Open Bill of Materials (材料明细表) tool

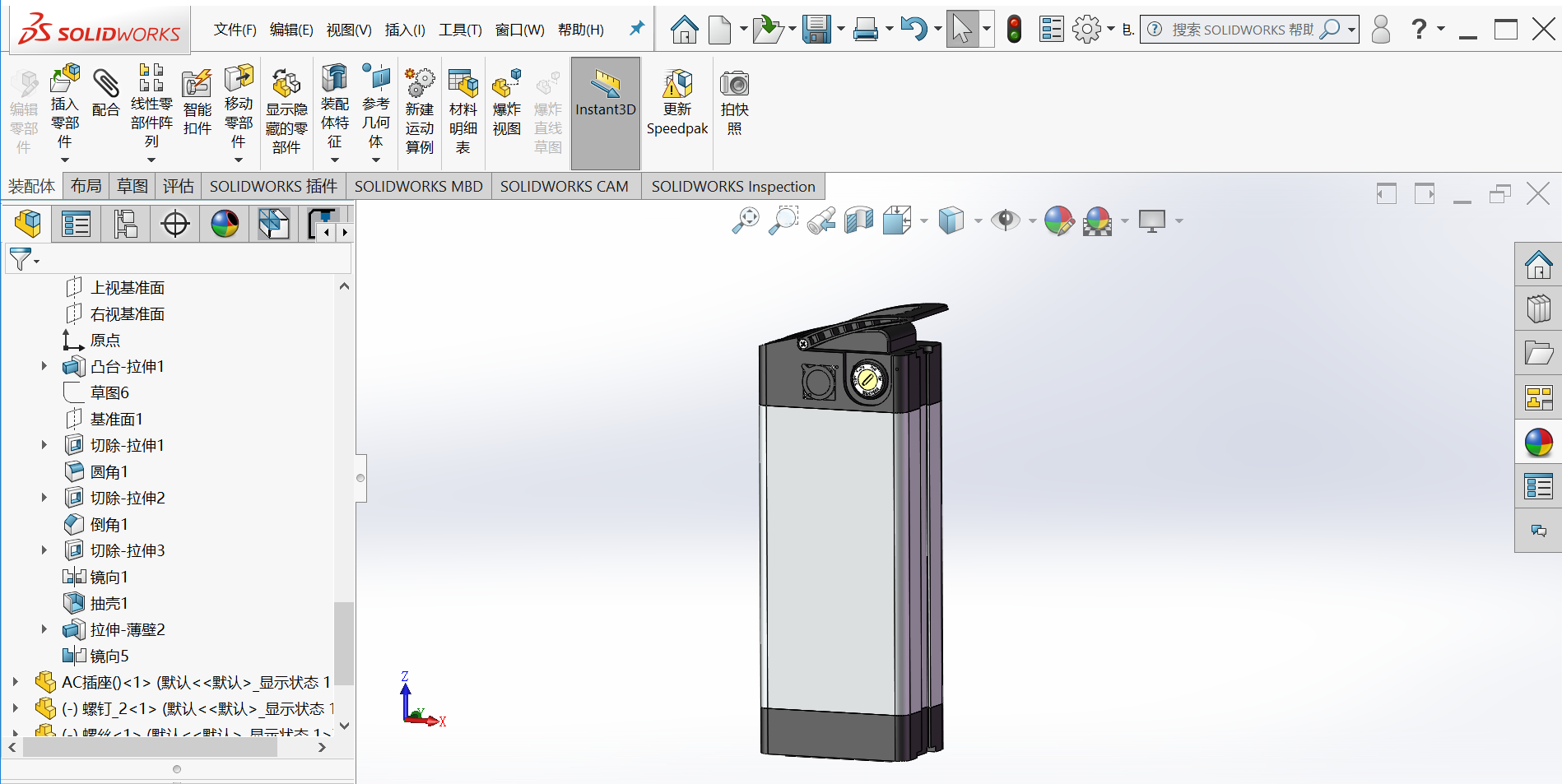coord(463,111)
